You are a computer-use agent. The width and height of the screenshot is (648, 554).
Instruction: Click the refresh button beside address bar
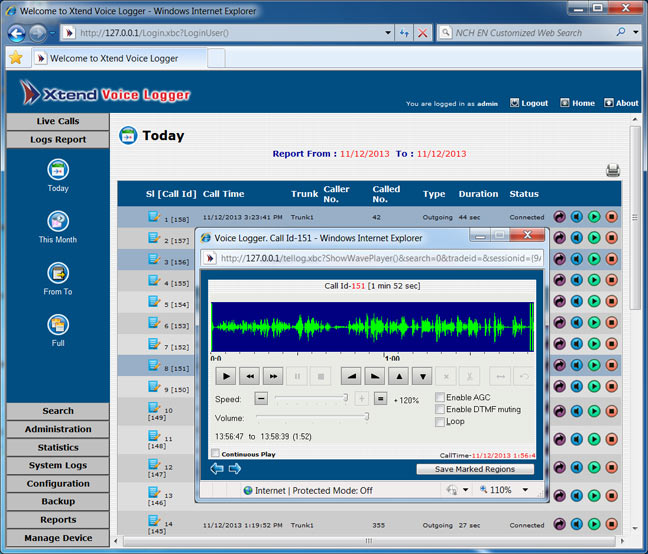pos(404,33)
